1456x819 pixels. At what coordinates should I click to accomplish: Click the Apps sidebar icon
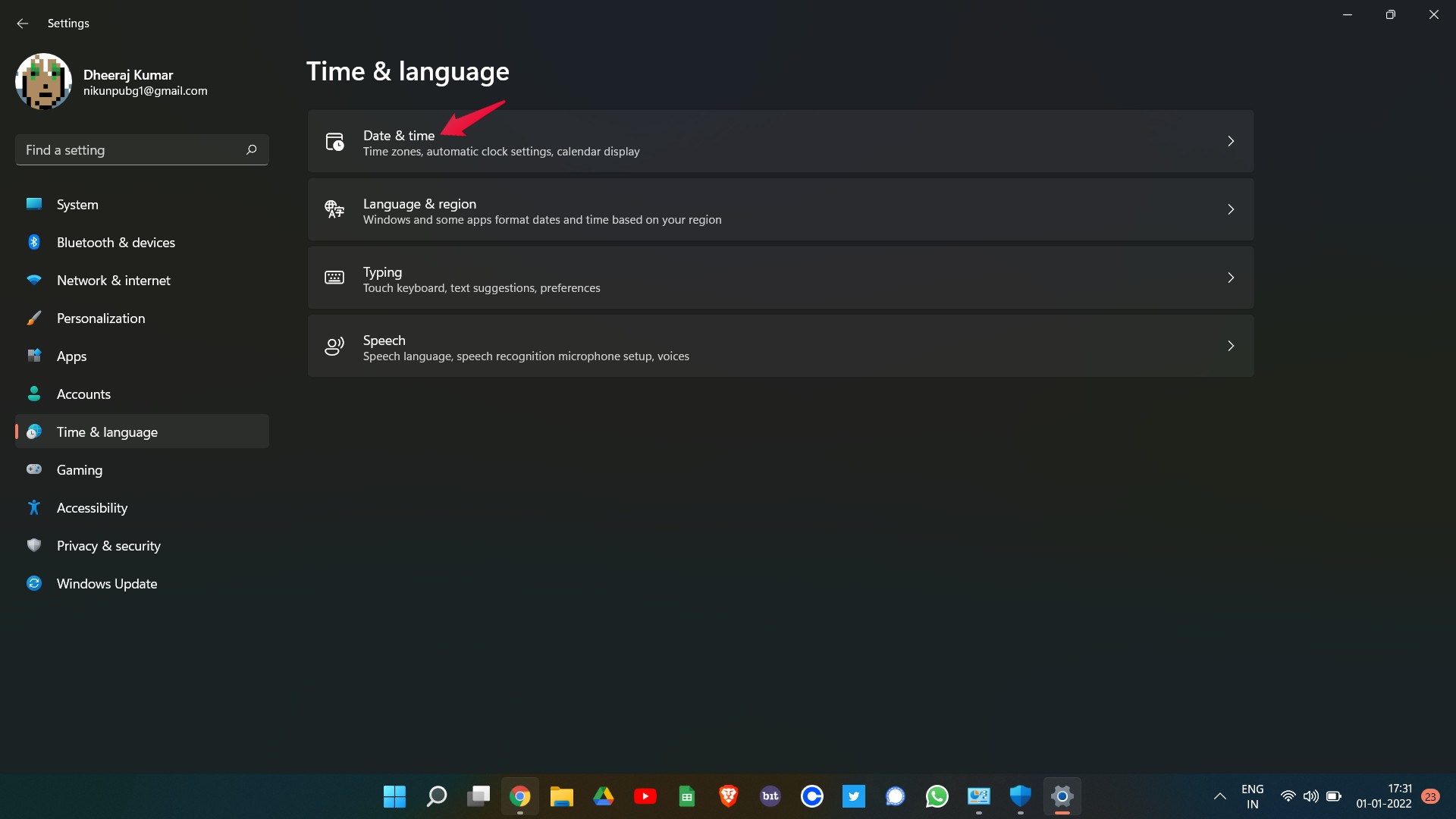pos(35,355)
